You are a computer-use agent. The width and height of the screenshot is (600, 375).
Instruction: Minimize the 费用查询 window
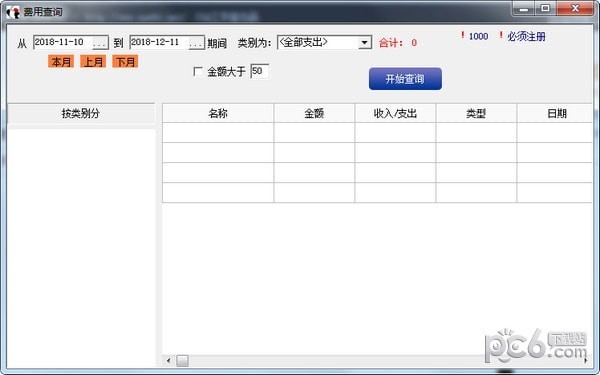[524, 9]
